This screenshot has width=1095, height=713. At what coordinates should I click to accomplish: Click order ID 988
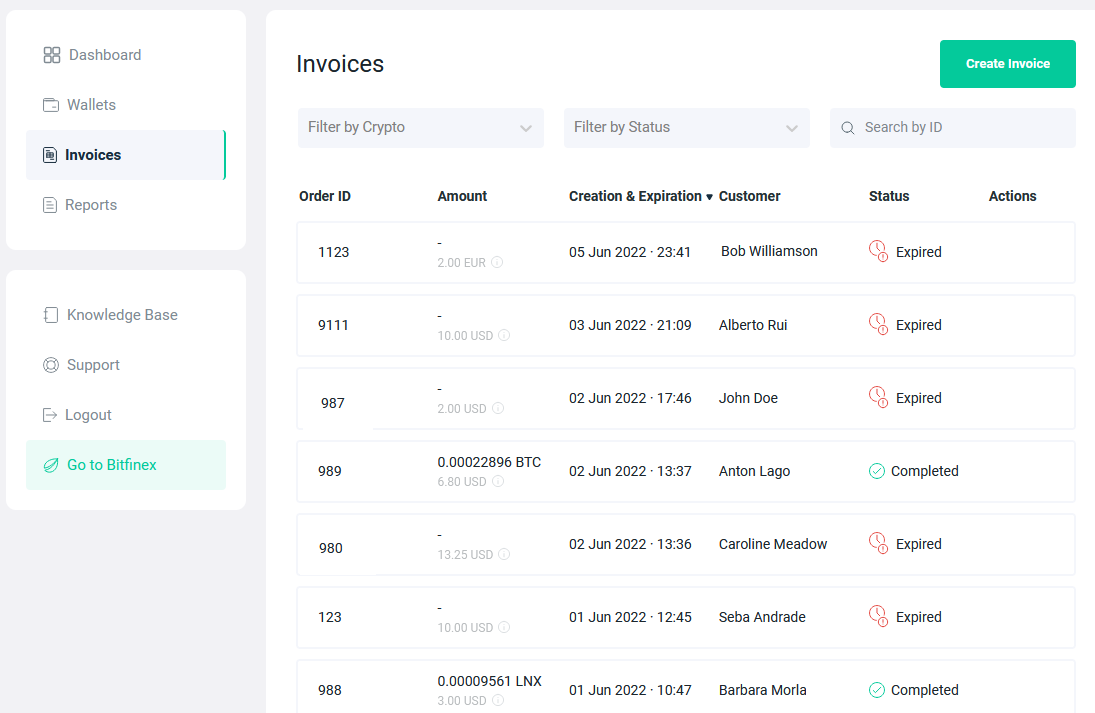point(330,691)
